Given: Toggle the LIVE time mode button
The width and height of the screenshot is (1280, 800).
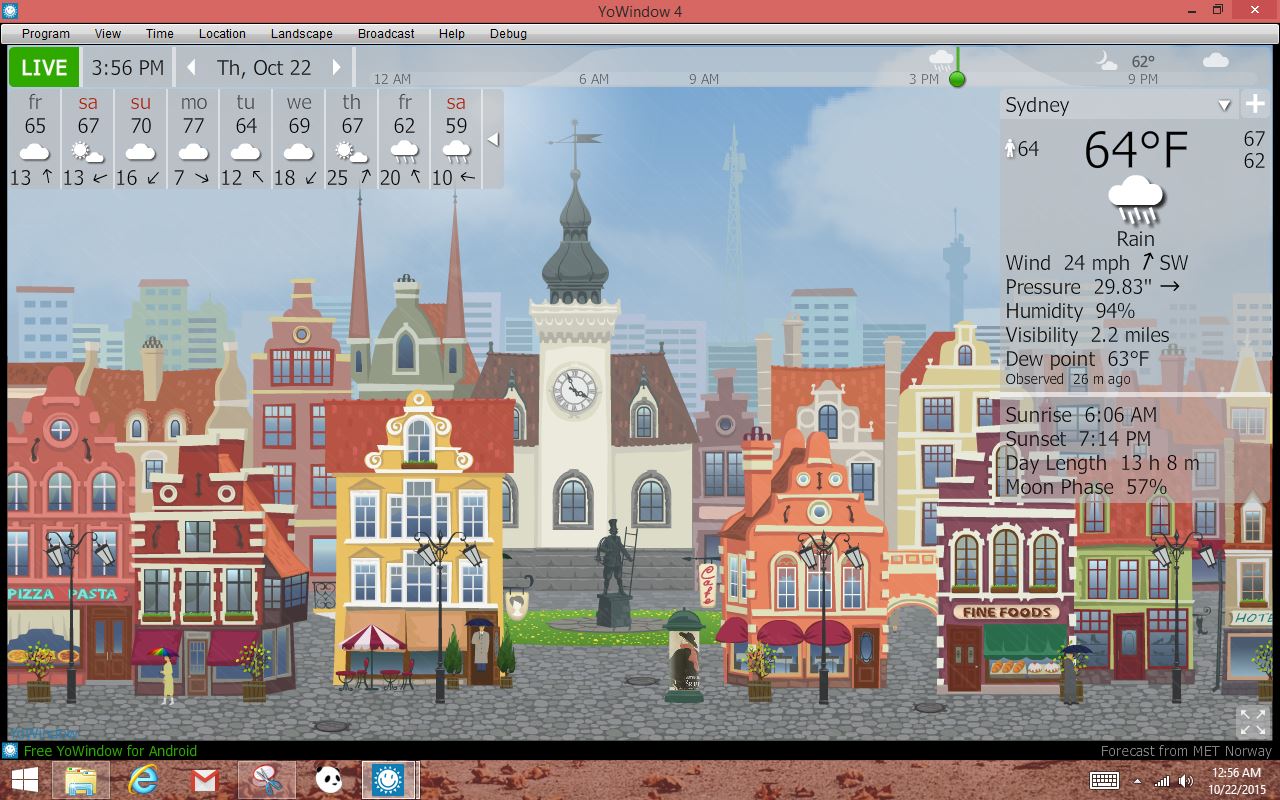Looking at the screenshot, I should (x=44, y=68).
